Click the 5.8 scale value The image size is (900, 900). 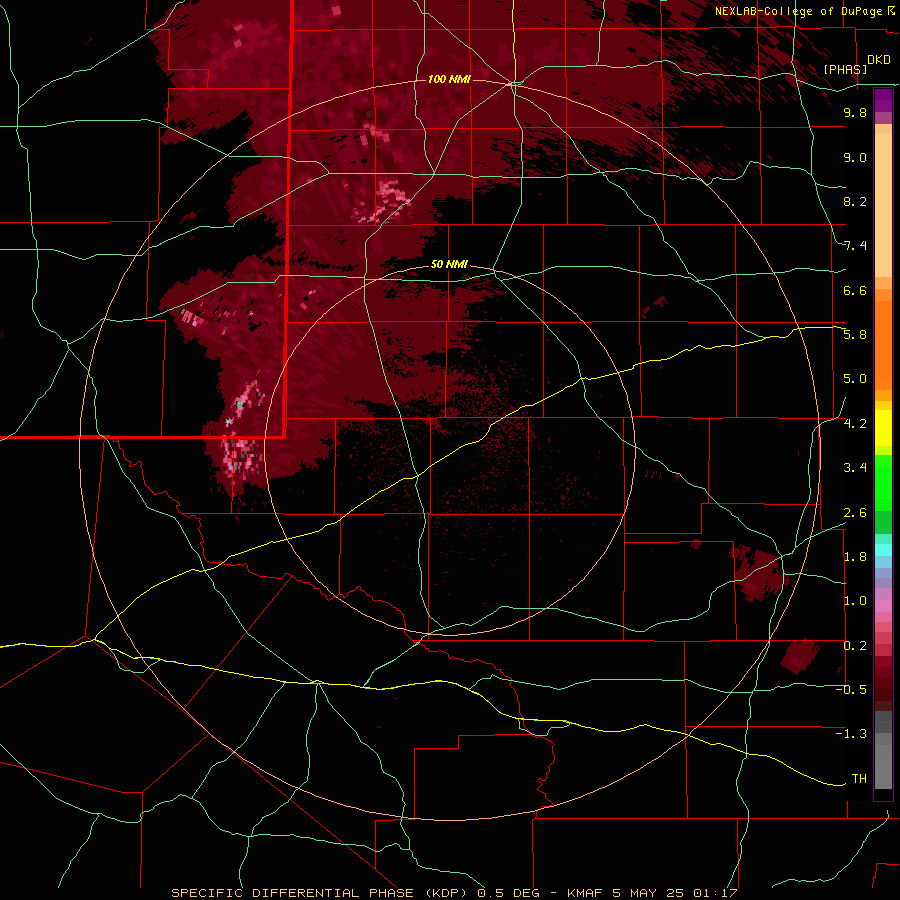[x=855, y=335]
